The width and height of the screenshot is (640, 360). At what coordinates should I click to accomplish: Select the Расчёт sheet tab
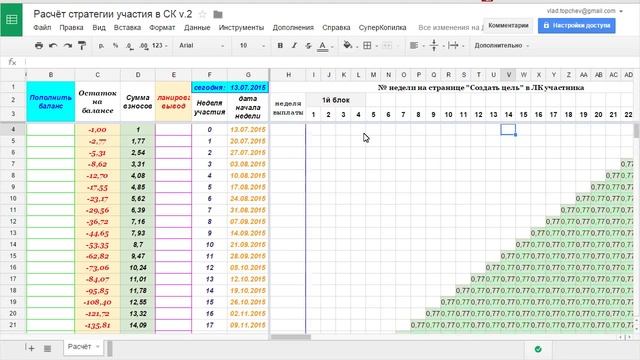(83, 347)
